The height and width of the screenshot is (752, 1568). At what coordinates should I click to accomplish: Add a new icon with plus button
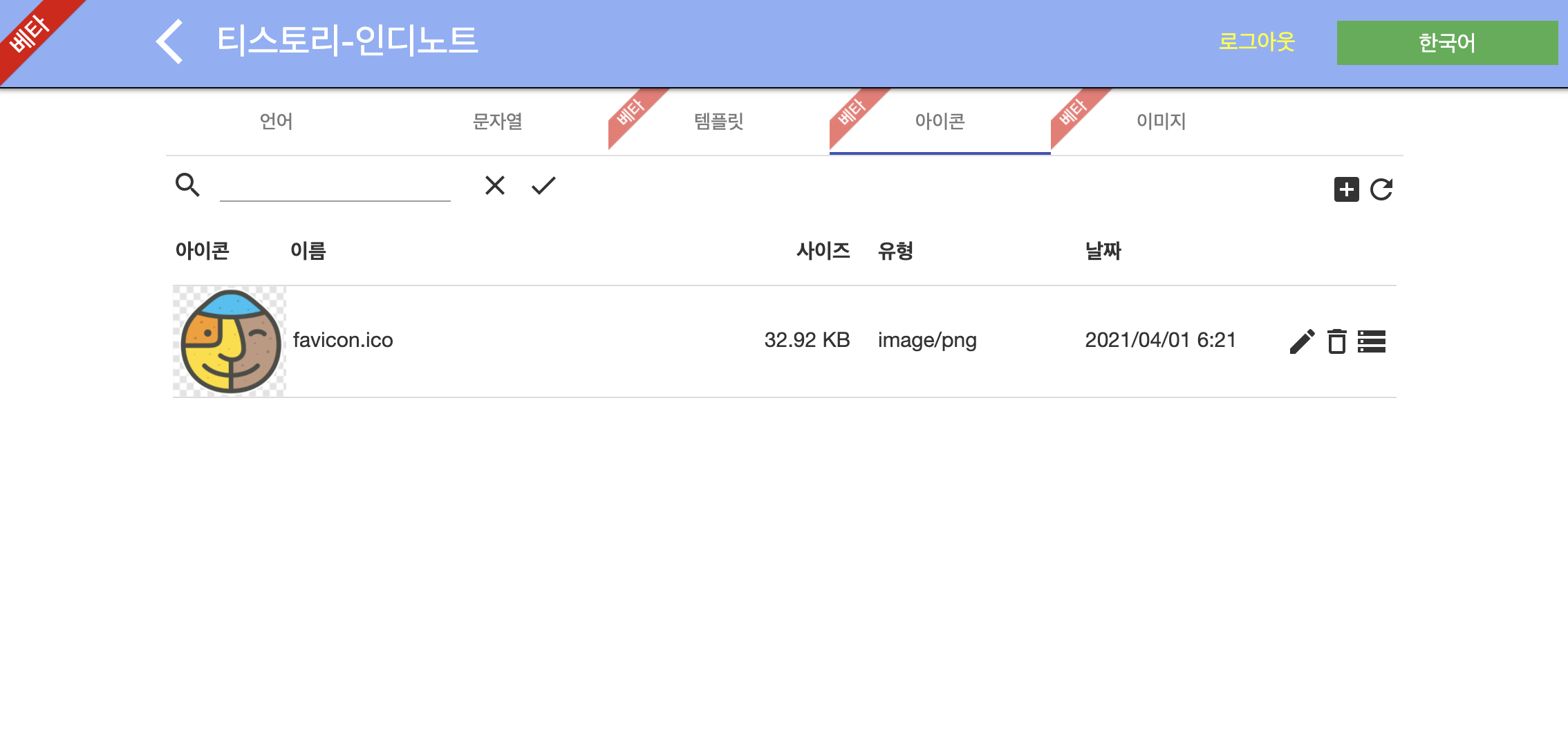tap(1346, 189)
